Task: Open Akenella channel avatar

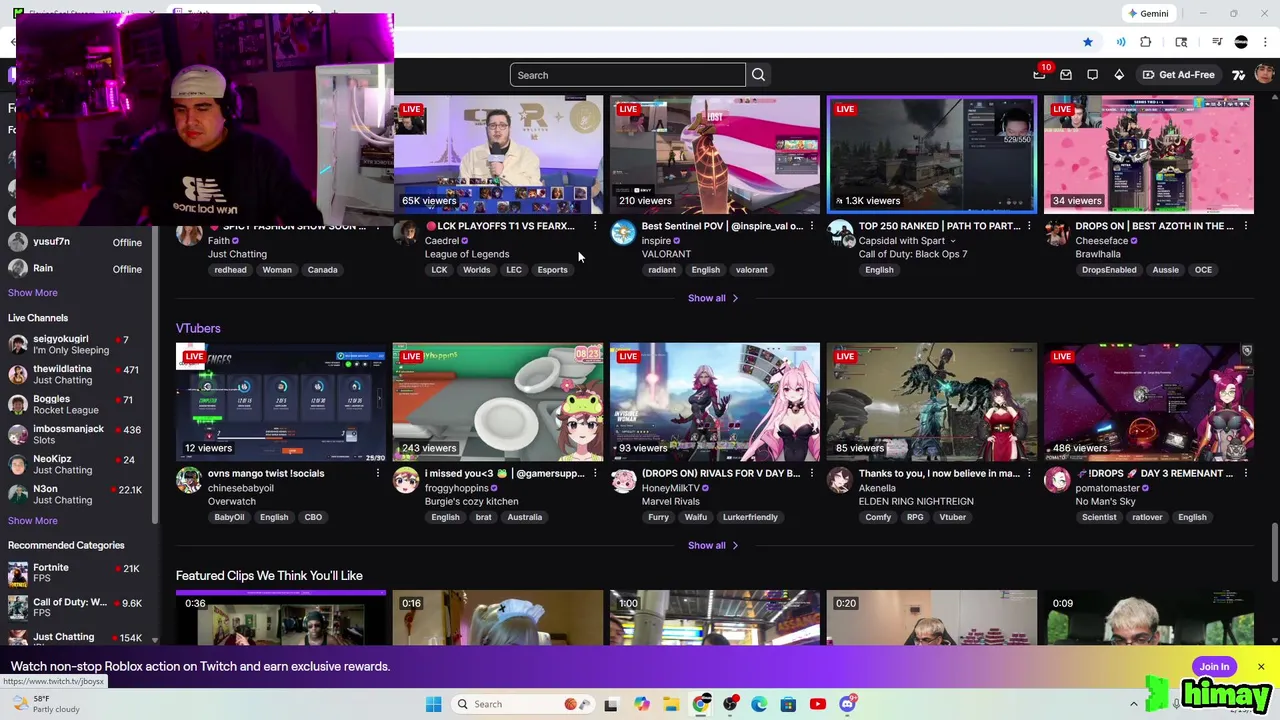Action: (840, 480)
